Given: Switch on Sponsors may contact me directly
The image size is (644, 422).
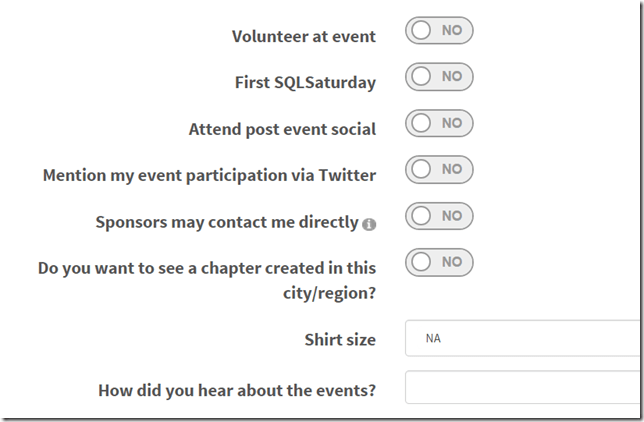Looking at the screenshot, I should [x=439, y=216].
